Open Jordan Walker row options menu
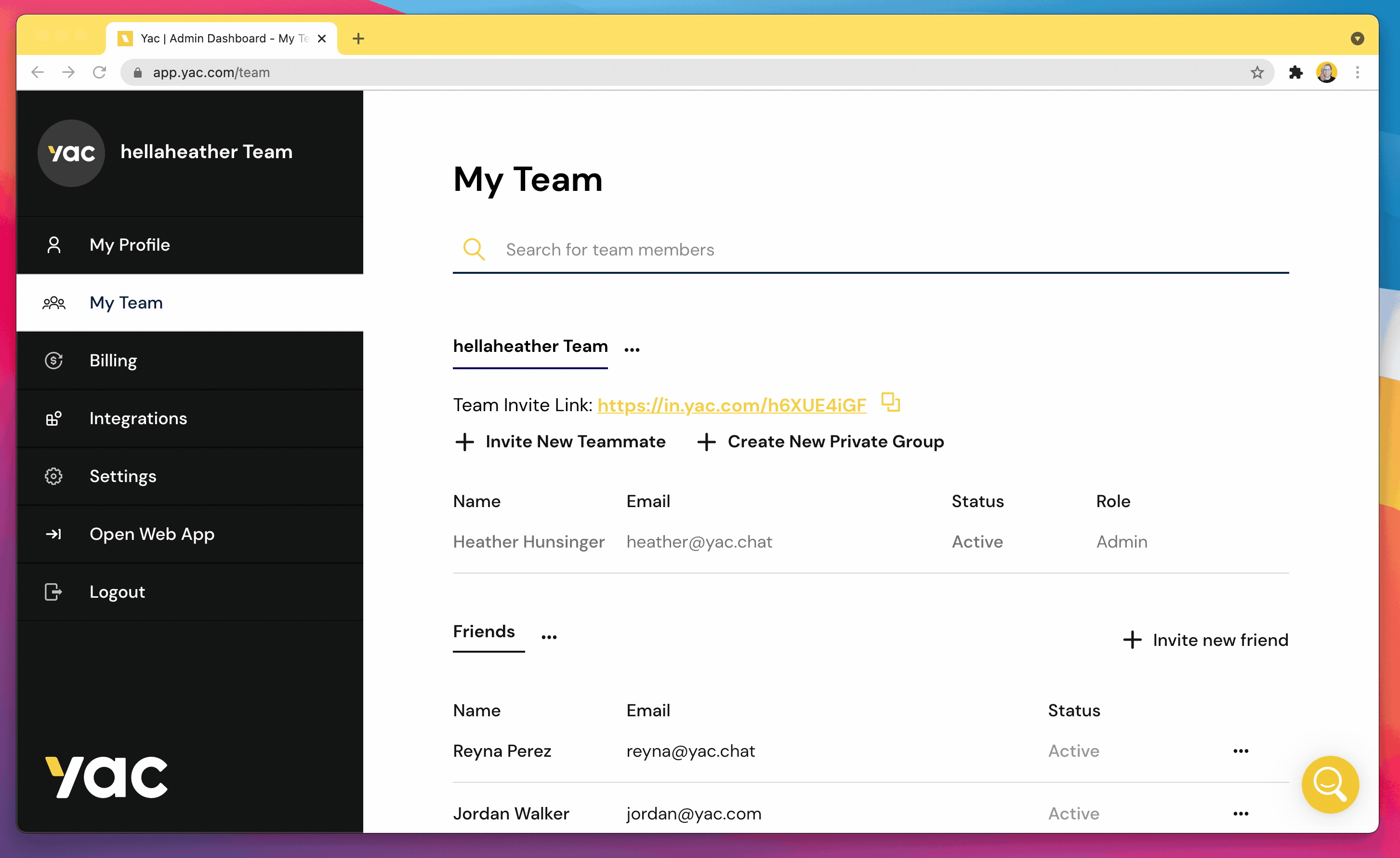 [1241, 814]
